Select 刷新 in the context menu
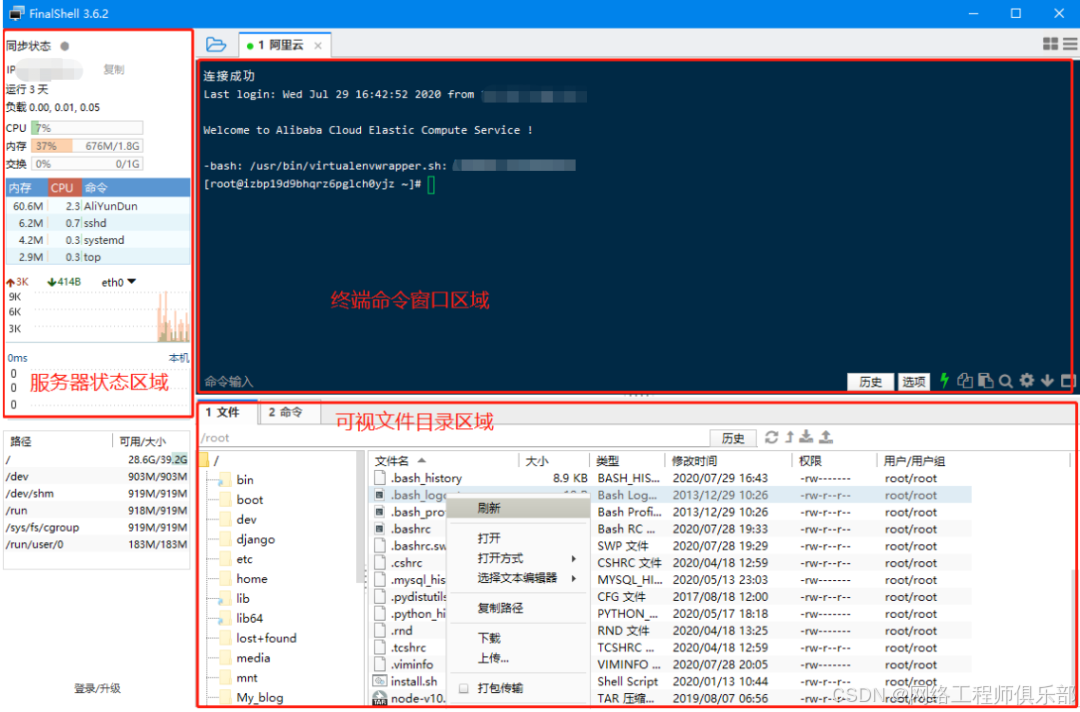This screenshot has width=1080, height=712. click(519, 508)
